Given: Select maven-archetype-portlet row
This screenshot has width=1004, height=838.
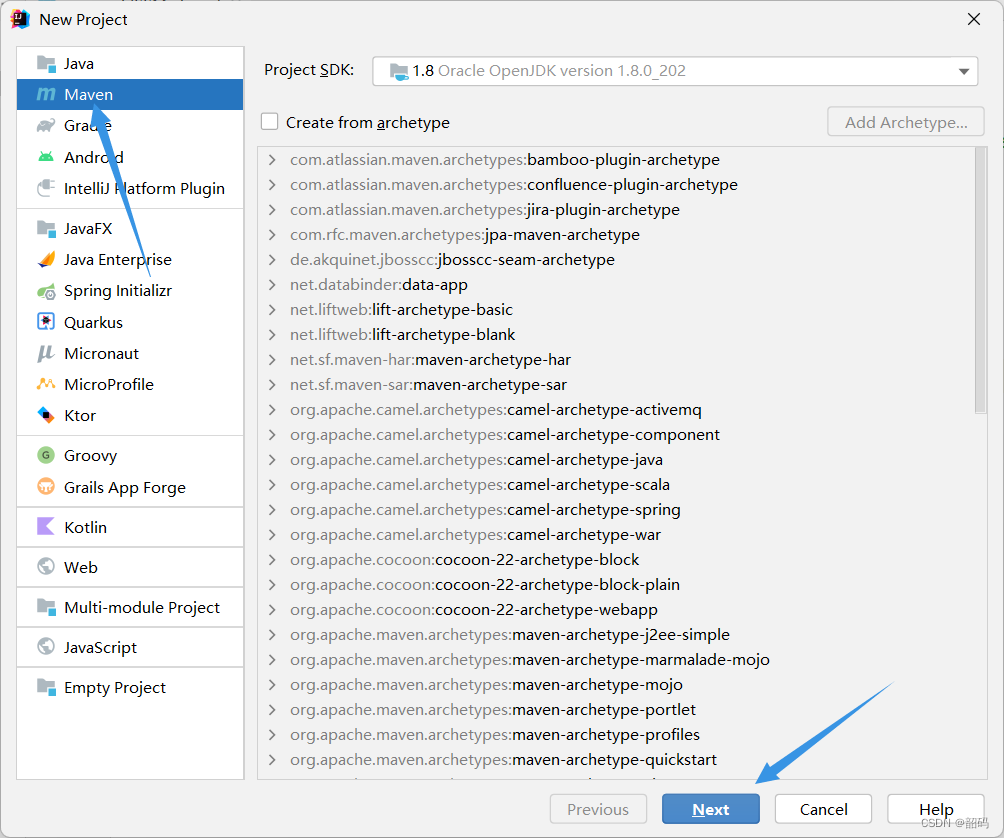Looking at the screenshot, I should coord(616,709).
